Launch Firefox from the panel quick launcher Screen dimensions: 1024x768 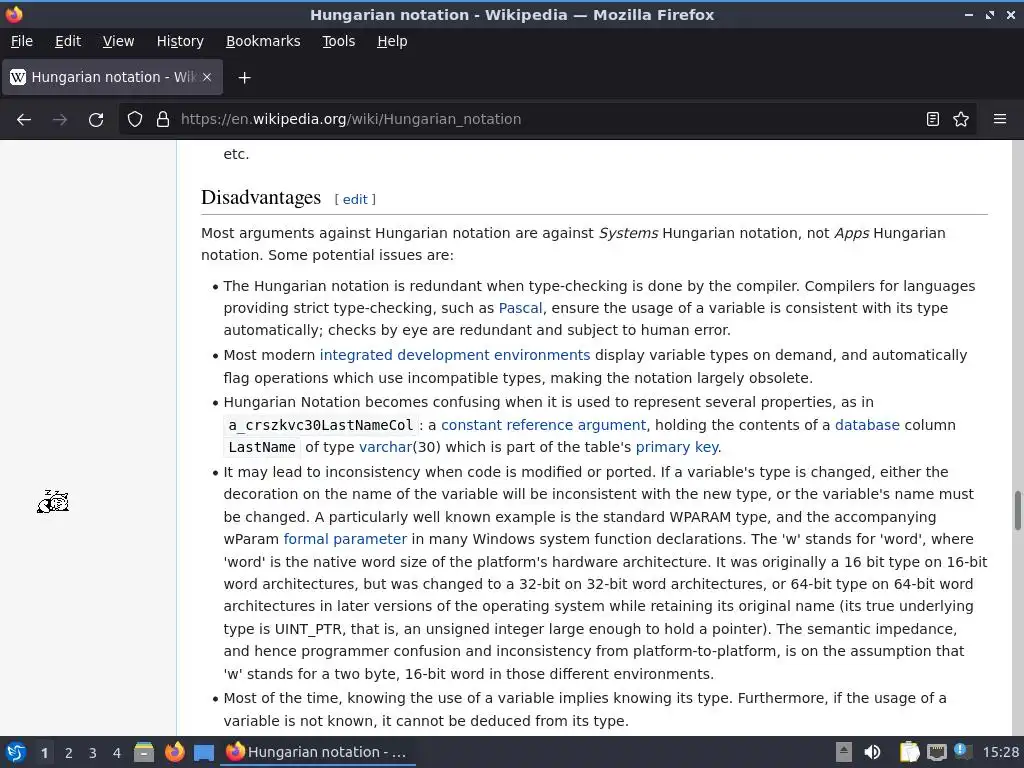[x=174, y=752]
